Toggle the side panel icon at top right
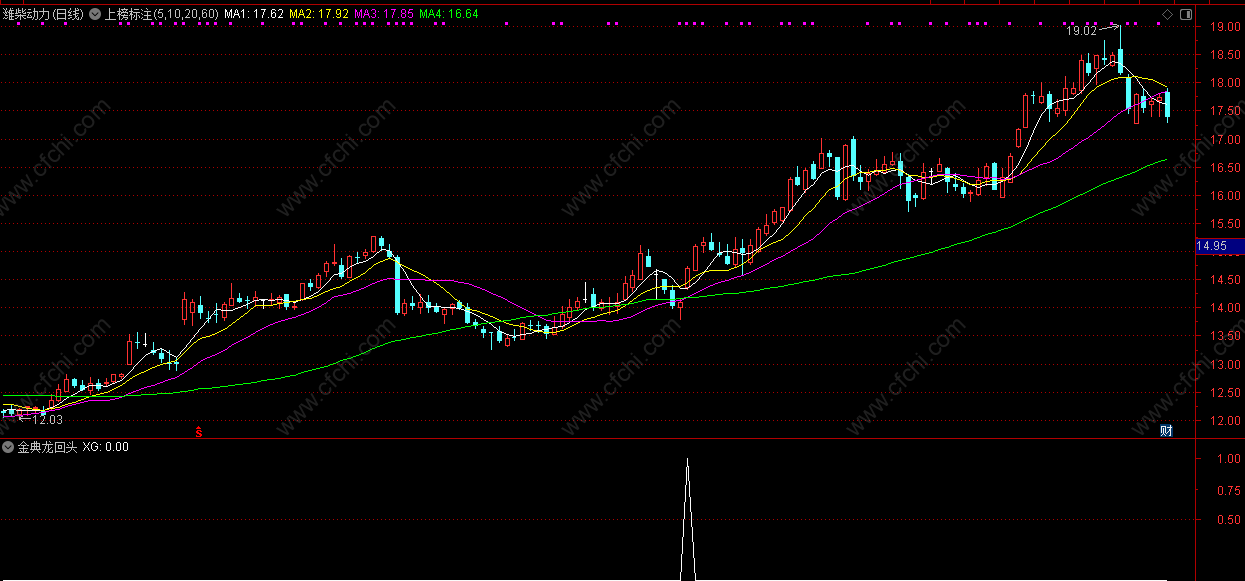The height and width of the screenshot is (581, 1245). (1186, 14)
